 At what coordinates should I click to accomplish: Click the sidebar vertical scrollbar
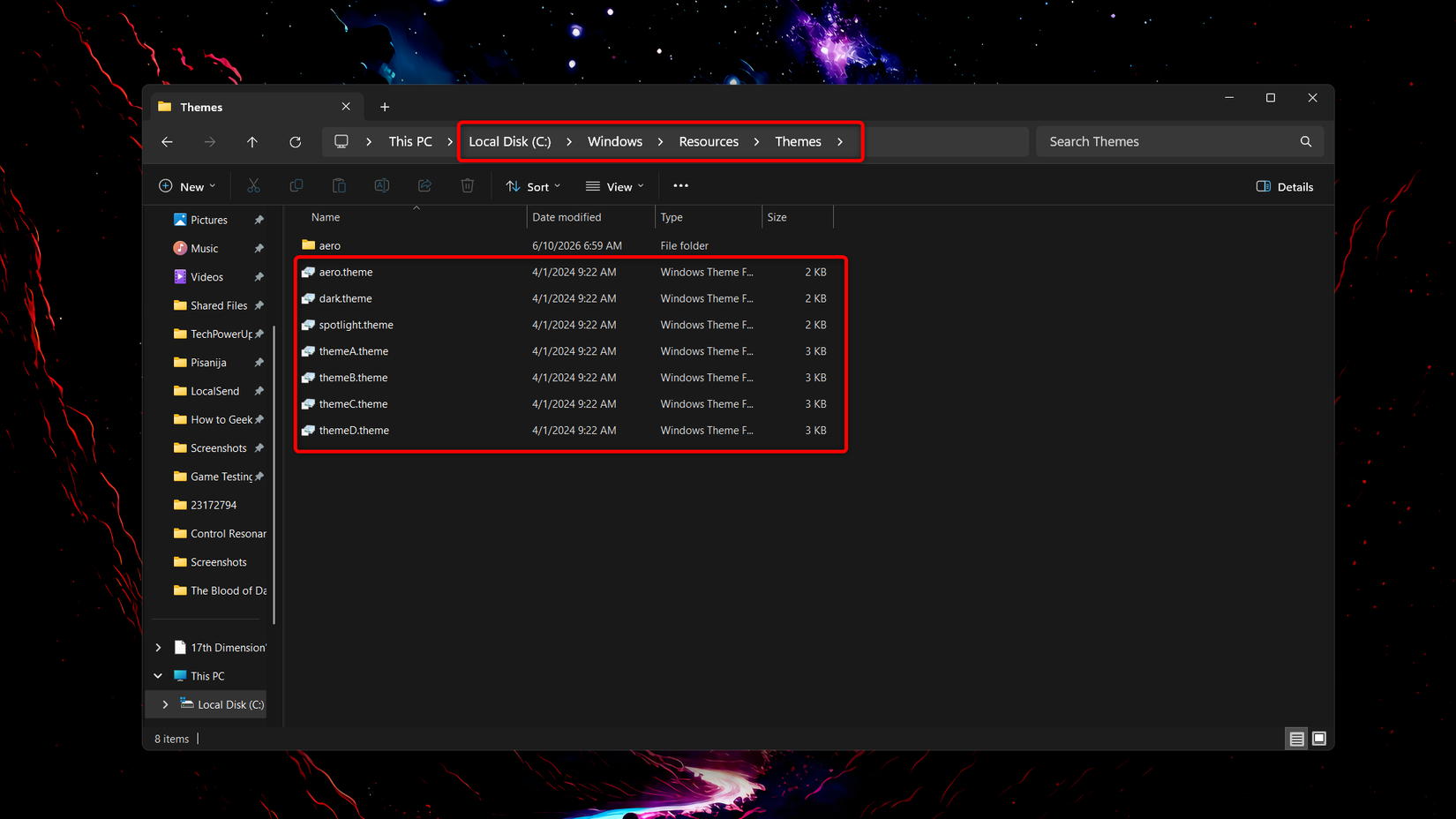coord(274,475)
